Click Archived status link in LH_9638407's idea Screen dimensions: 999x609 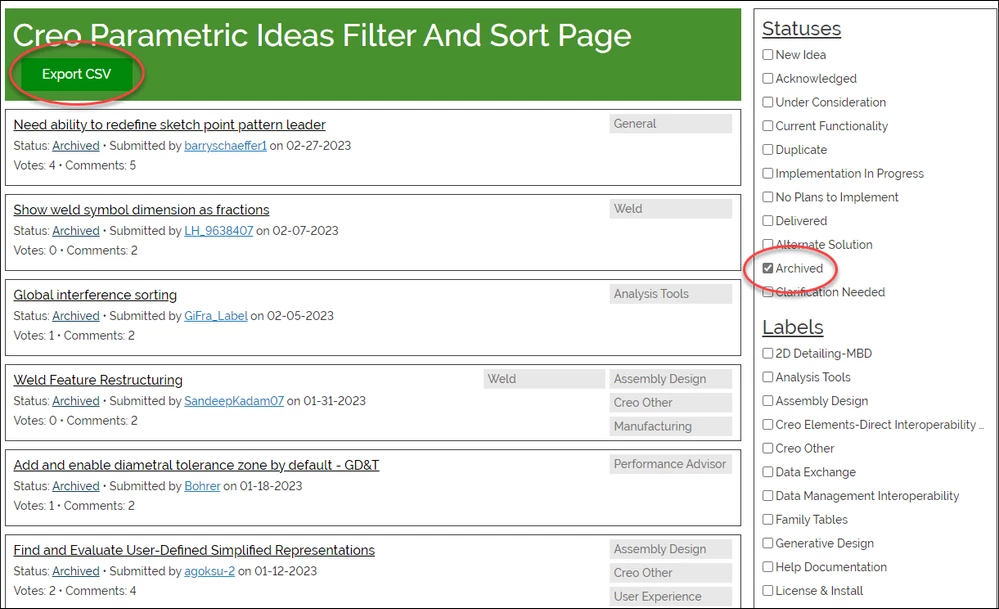(x=76, y=231)
